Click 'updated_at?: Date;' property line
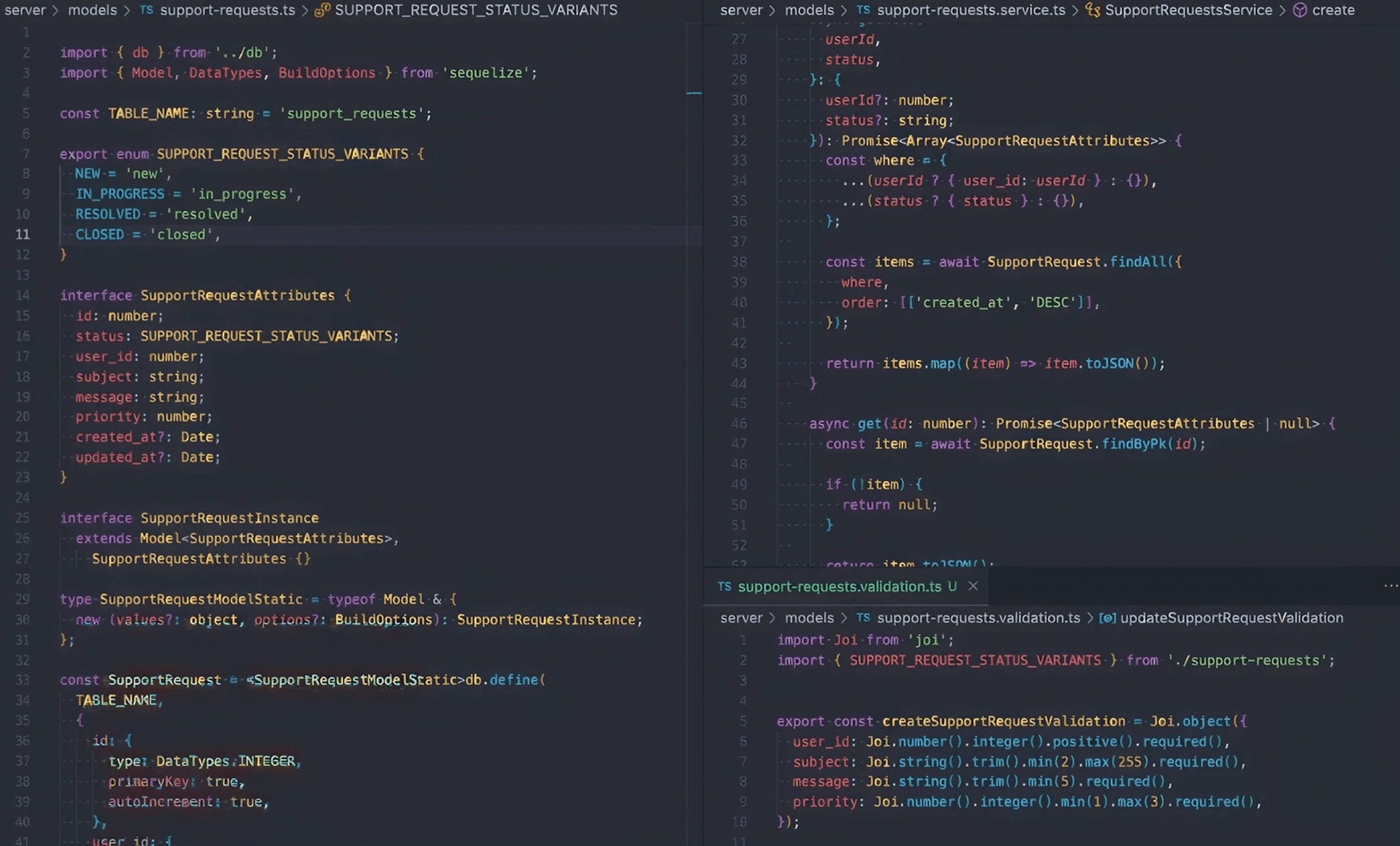The height and width of the screenshot is (846, 1400). pos(148,457)
